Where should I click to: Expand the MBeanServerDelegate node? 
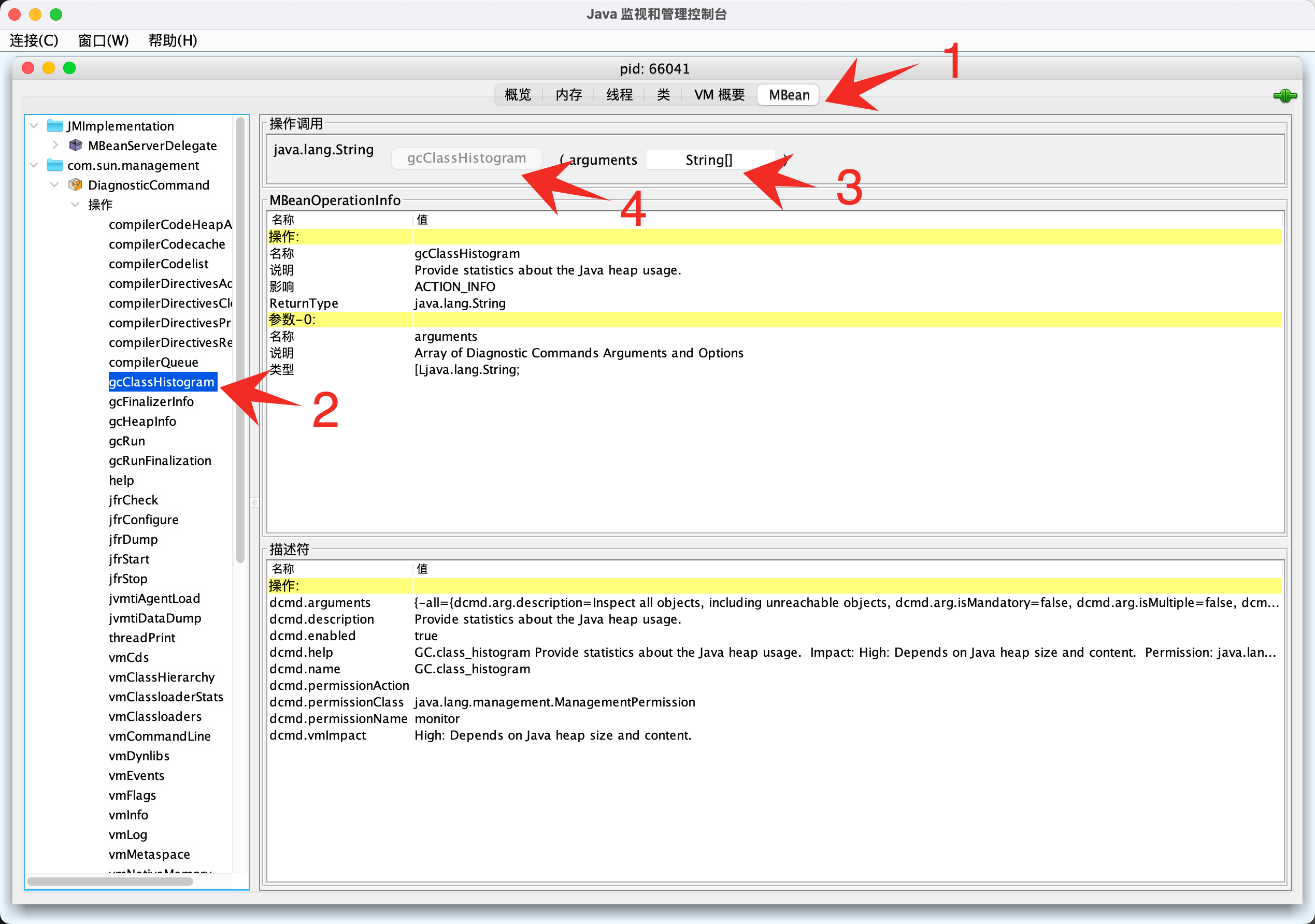[55, 146]
